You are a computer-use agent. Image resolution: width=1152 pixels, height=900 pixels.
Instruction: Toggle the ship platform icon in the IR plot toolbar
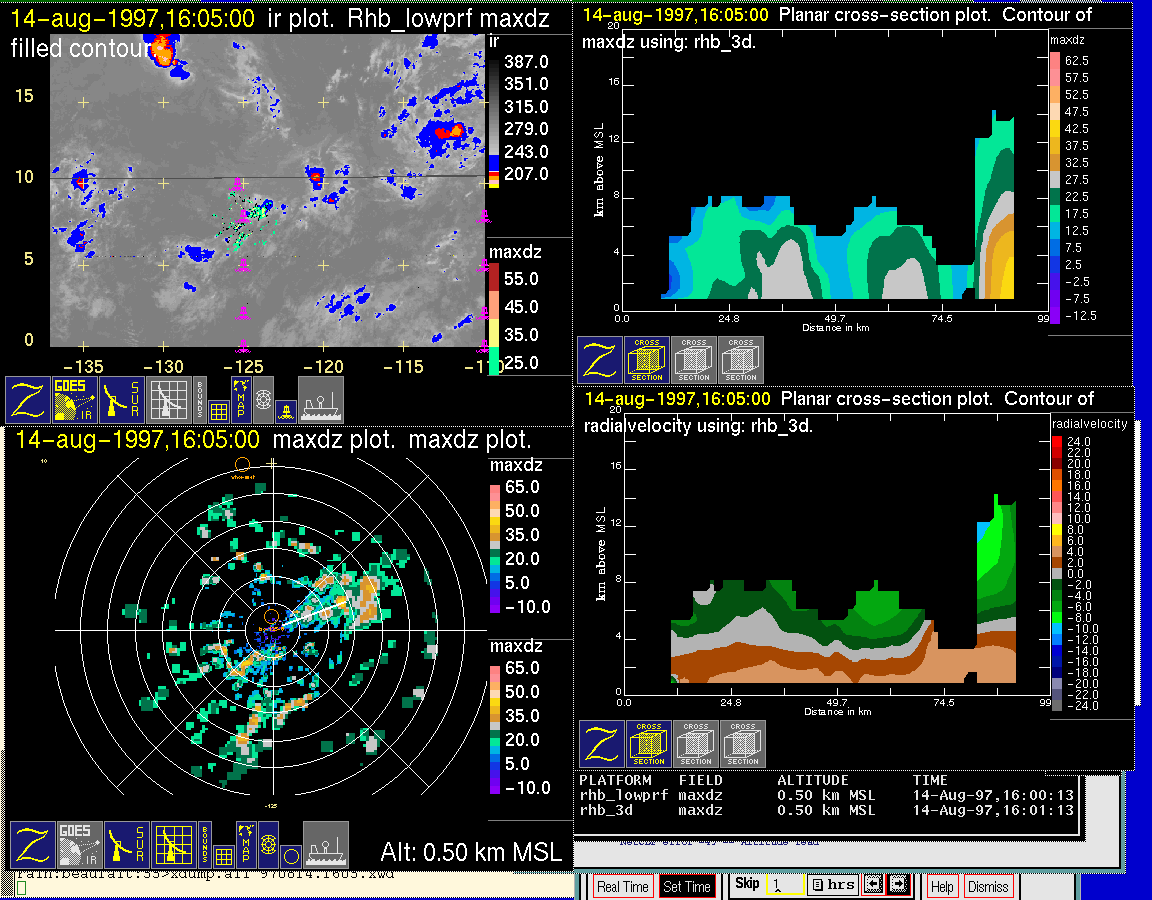(321, 399)
